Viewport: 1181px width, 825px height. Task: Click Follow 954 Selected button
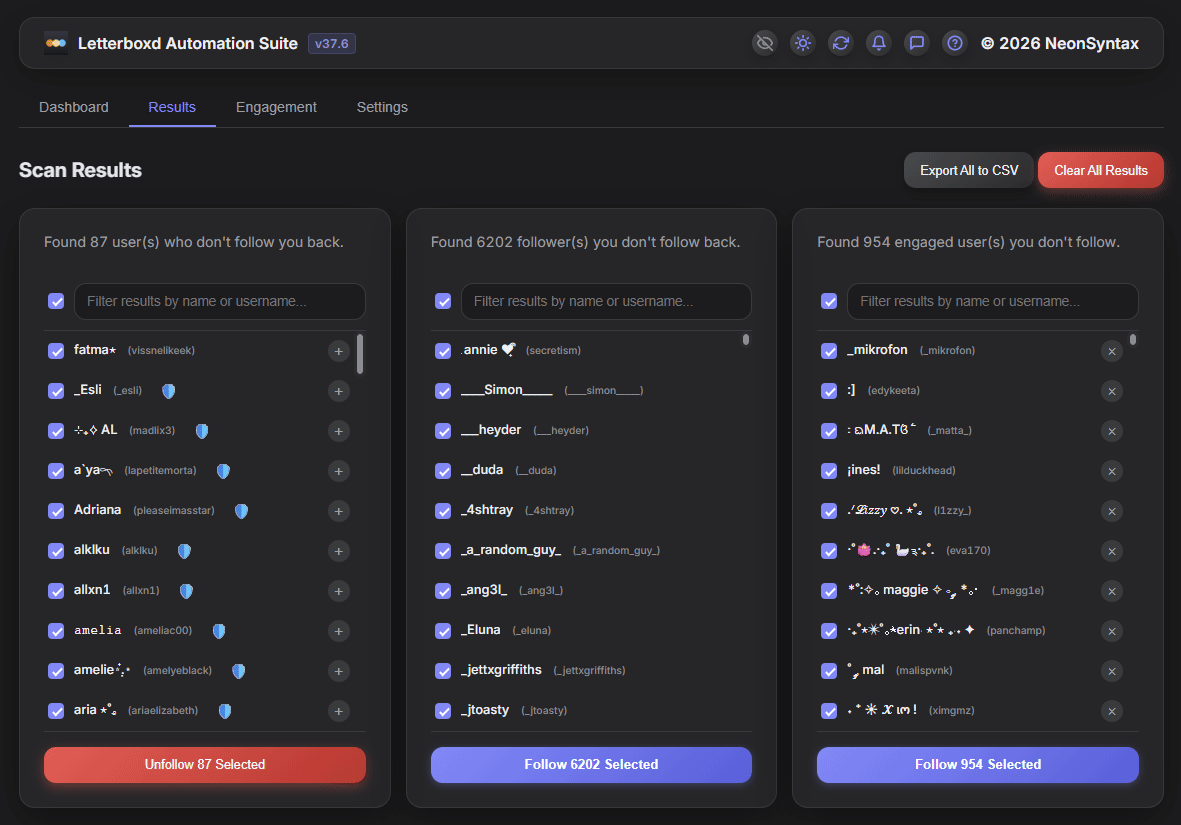point(978,765)
